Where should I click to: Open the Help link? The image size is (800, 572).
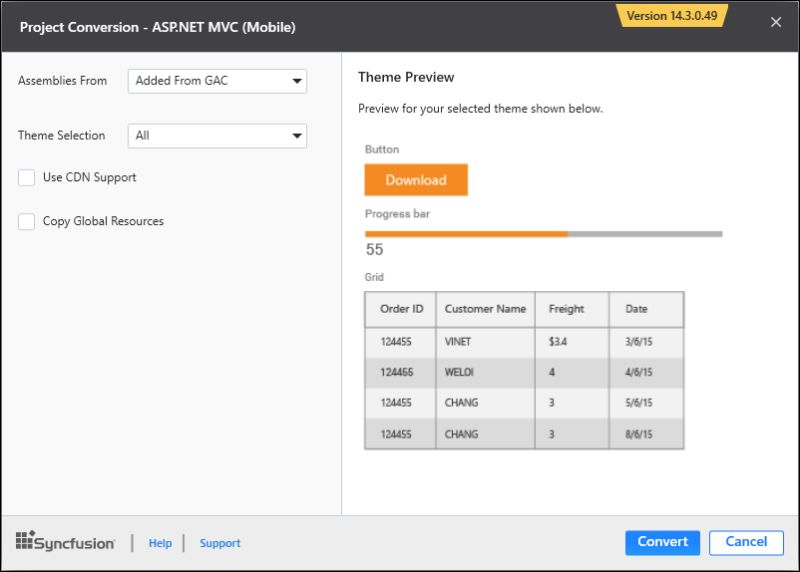click(160, 543)
